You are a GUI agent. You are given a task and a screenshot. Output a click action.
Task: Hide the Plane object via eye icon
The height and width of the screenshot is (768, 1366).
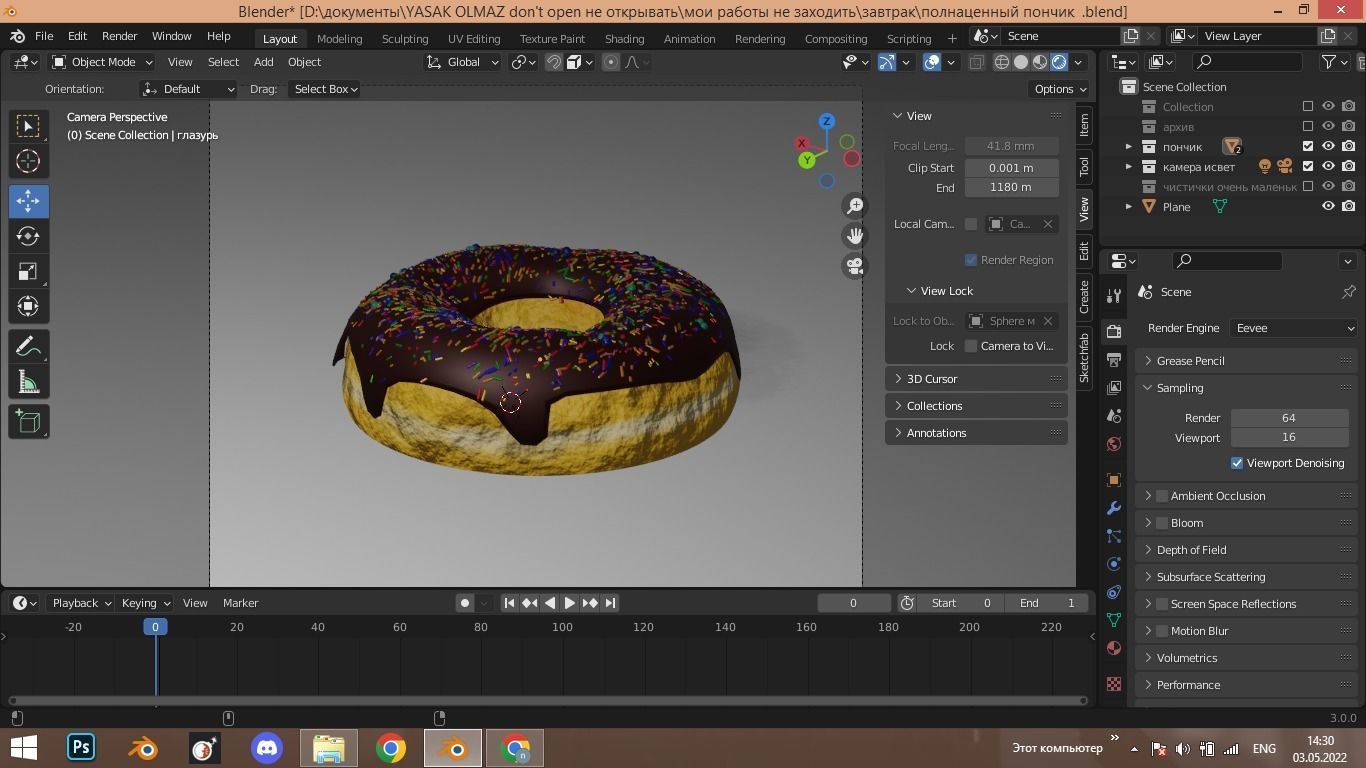pos(1329,206)
